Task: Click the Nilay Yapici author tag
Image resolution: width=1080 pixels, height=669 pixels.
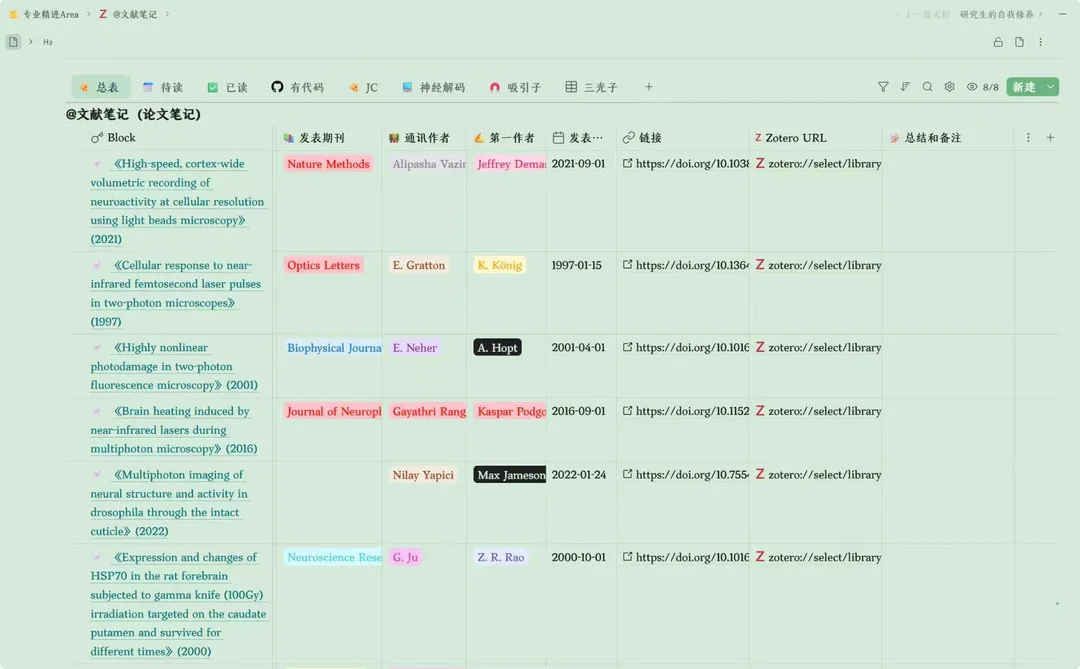Action: click(x=423, y=475)
